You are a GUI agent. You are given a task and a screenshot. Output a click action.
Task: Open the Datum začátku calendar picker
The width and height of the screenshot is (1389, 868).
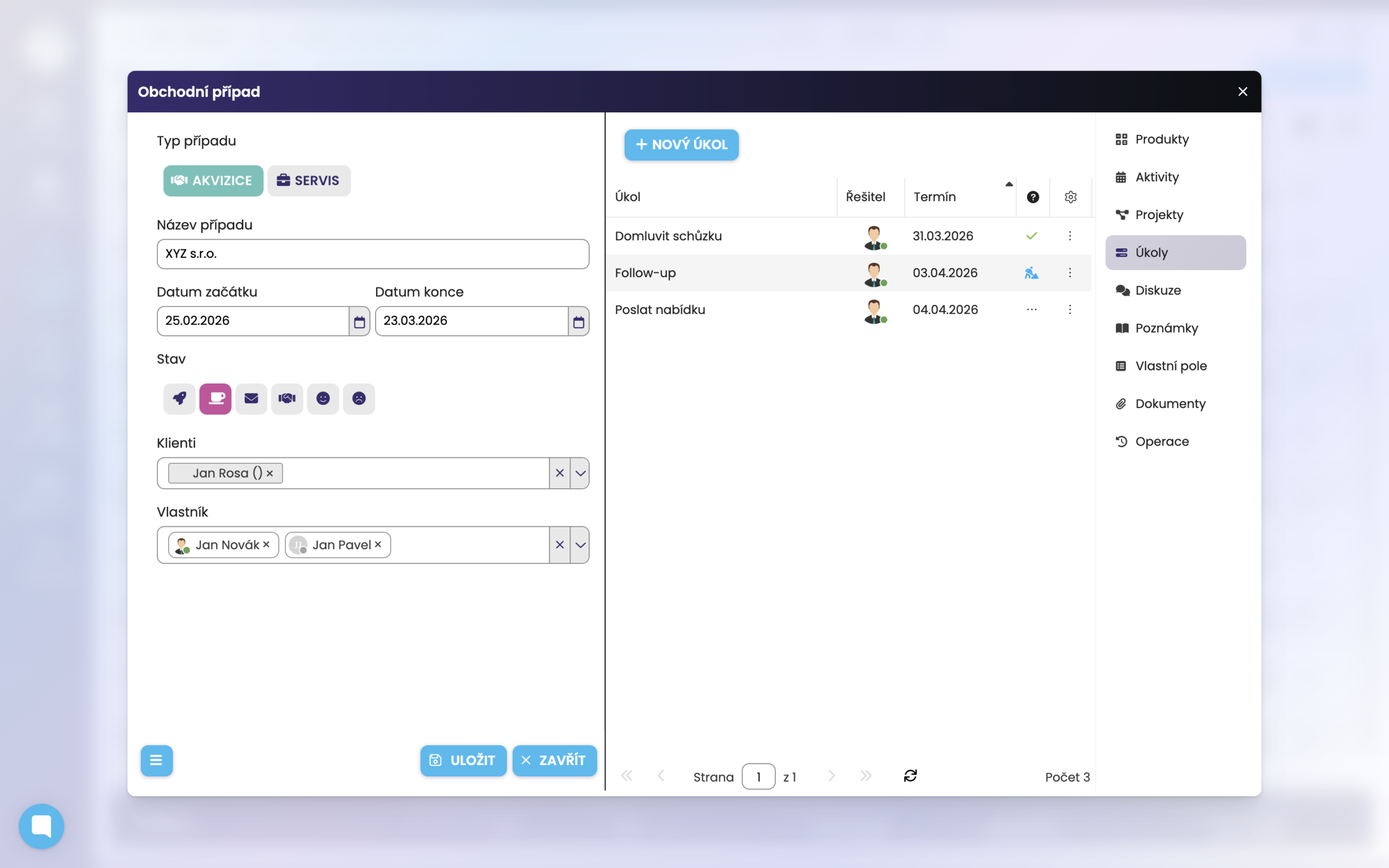point(359,322)
